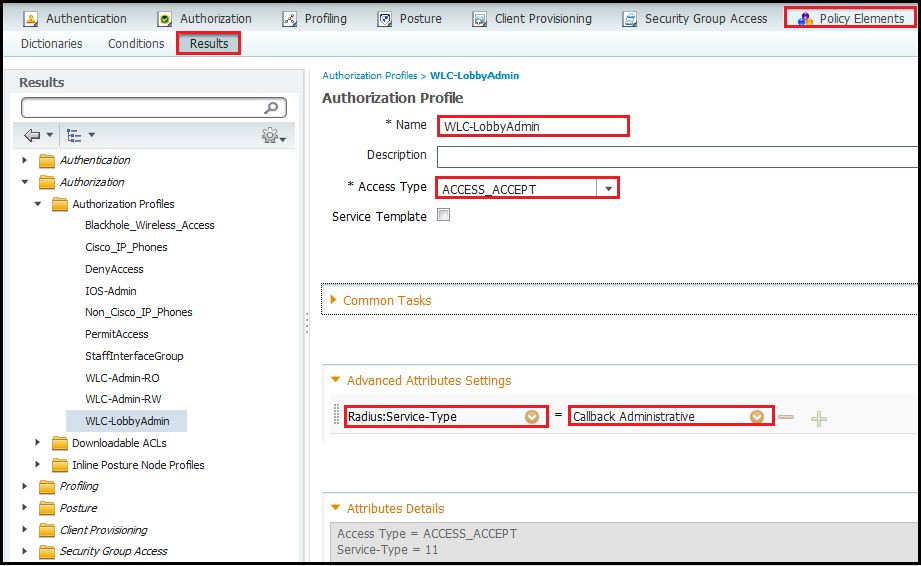Click the Security Group Access folder icon

click(x=46, y=551)
